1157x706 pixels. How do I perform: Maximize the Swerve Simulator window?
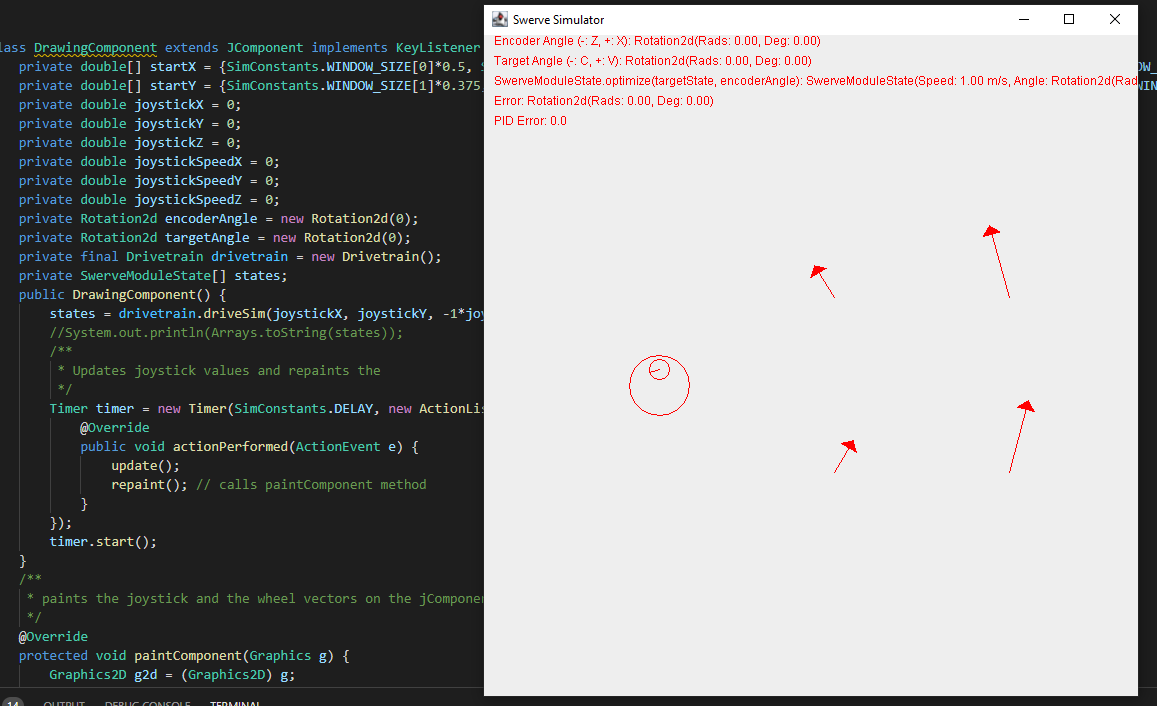(x=1068, y=19)
